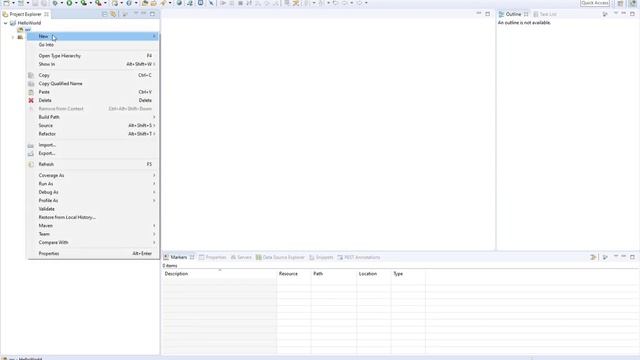Choose Delete from the context menu

tap(93, 100)
